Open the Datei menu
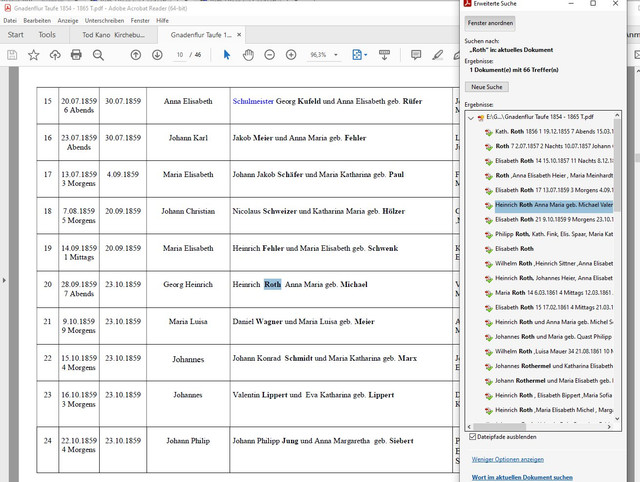Screen dimensions: 640x482 (x=10, y=20)
